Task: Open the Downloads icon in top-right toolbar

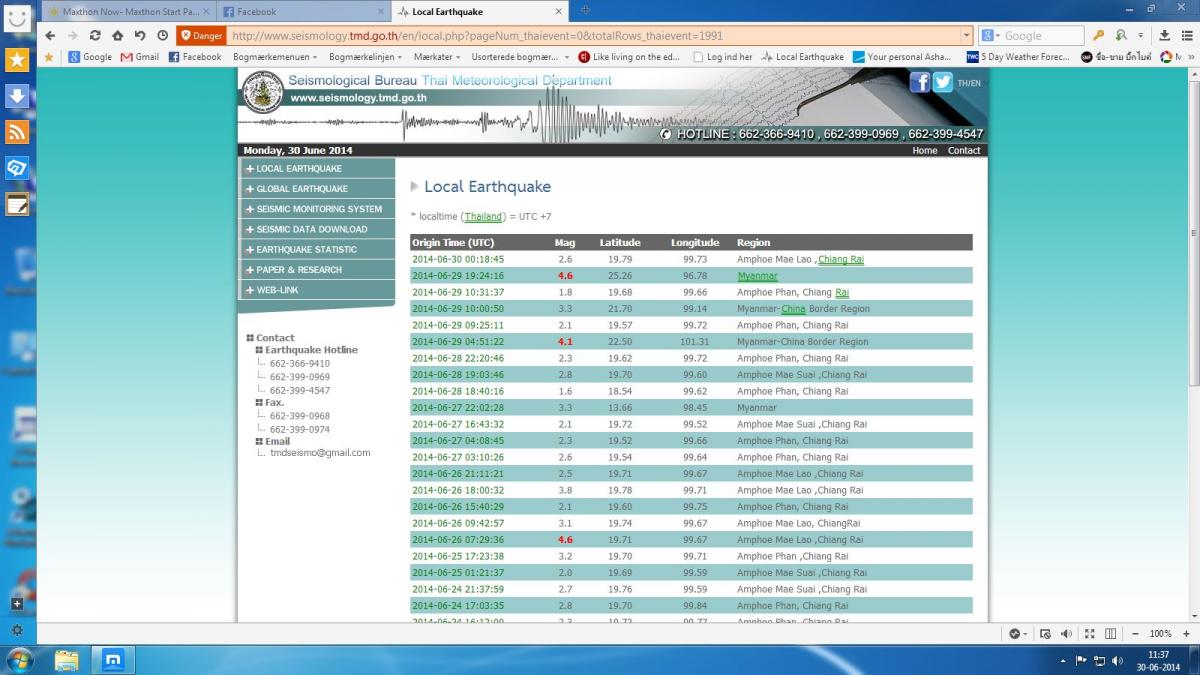Action: pyautogui.click(x=1164, y=35)
